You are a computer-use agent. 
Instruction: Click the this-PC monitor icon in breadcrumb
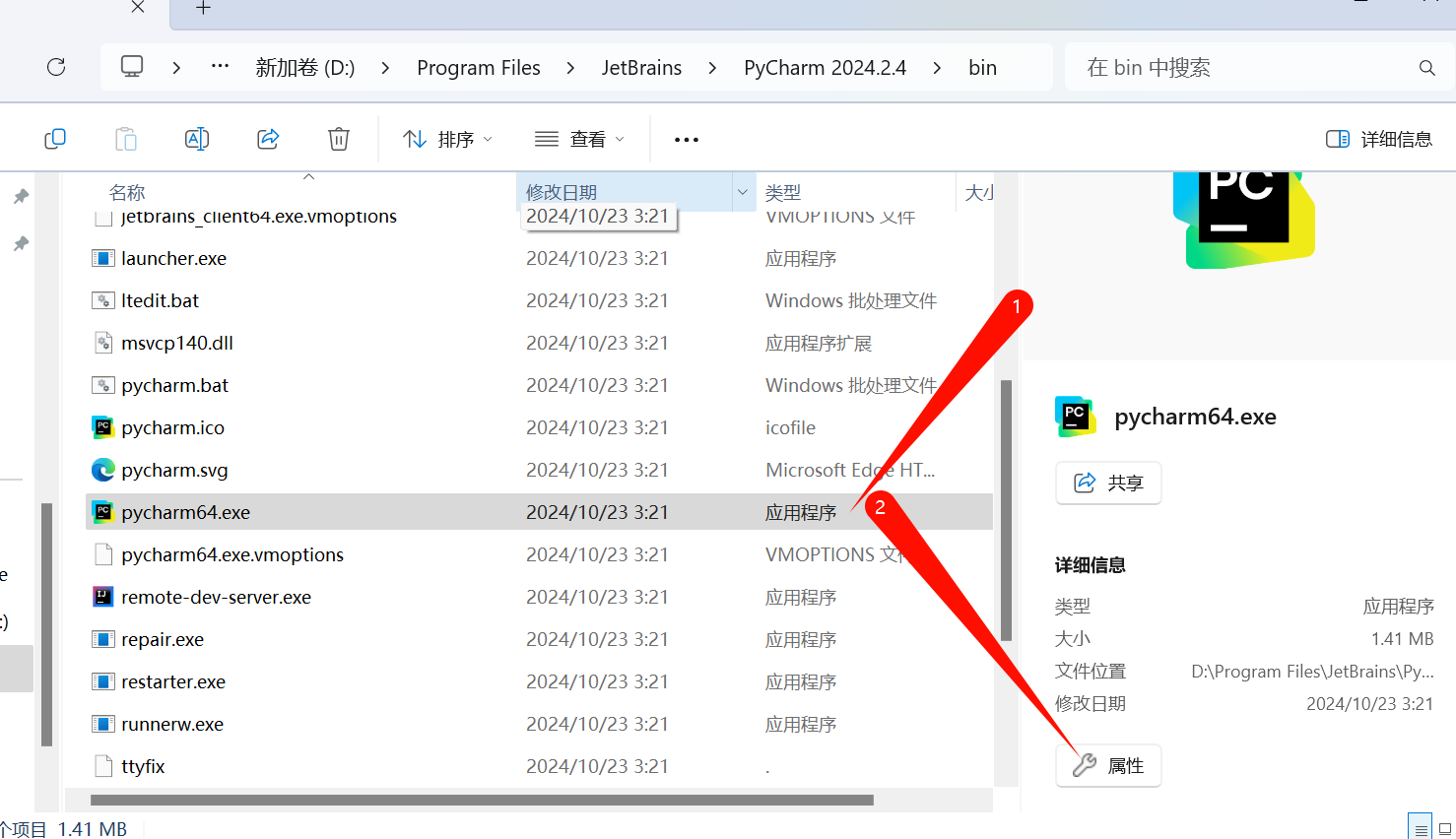132,67
